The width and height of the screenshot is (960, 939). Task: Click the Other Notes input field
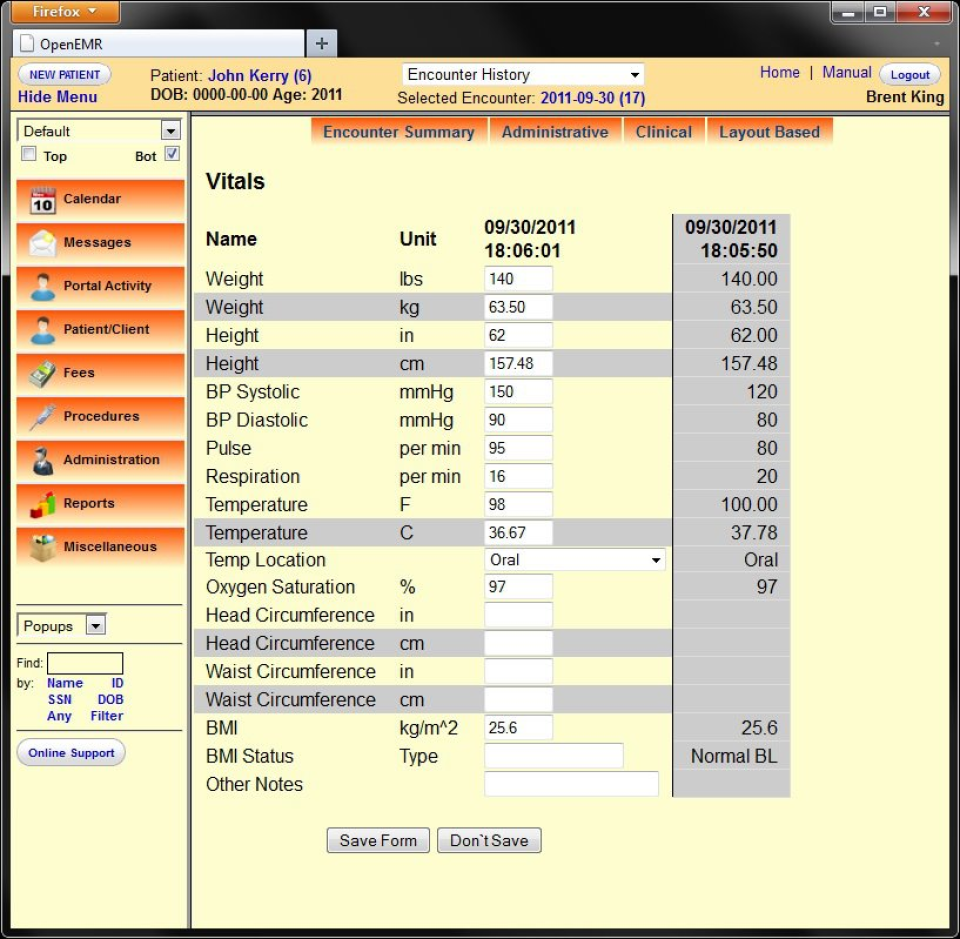click(x=571, y=784)
